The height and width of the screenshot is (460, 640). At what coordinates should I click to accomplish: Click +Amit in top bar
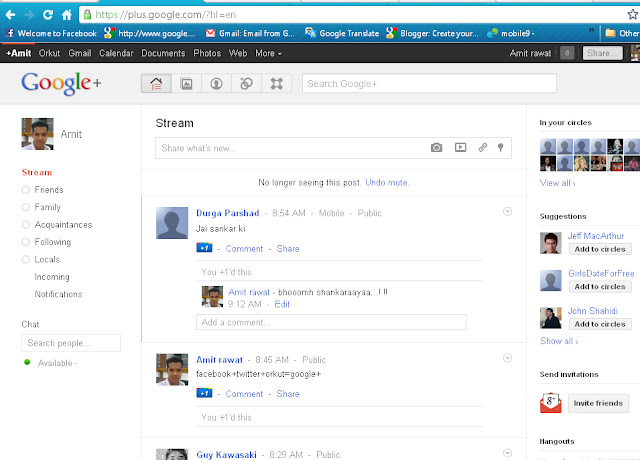coord(18,53)
